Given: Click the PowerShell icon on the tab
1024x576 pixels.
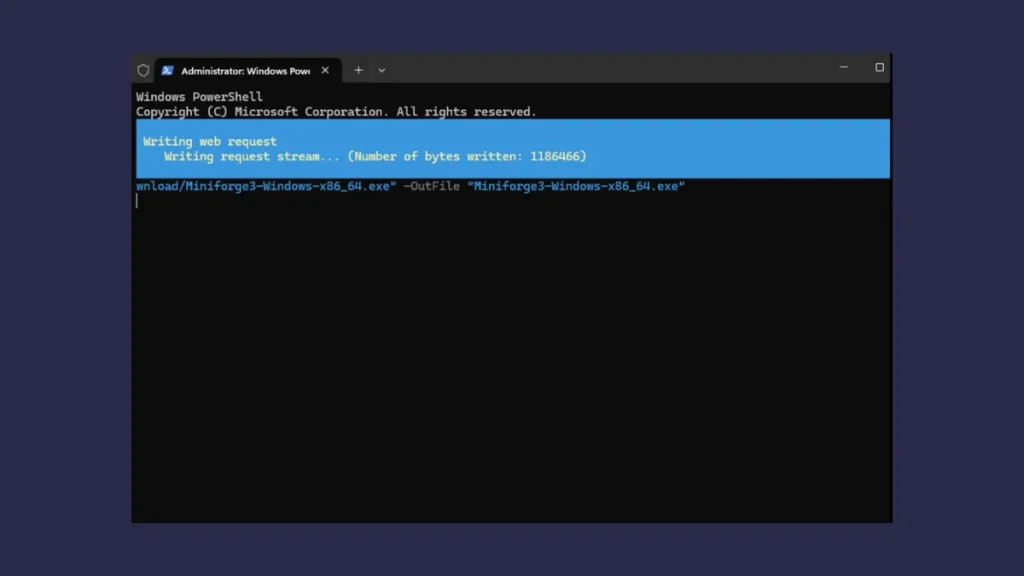Looking at the screenshot, I should click(x=166, y=70).
